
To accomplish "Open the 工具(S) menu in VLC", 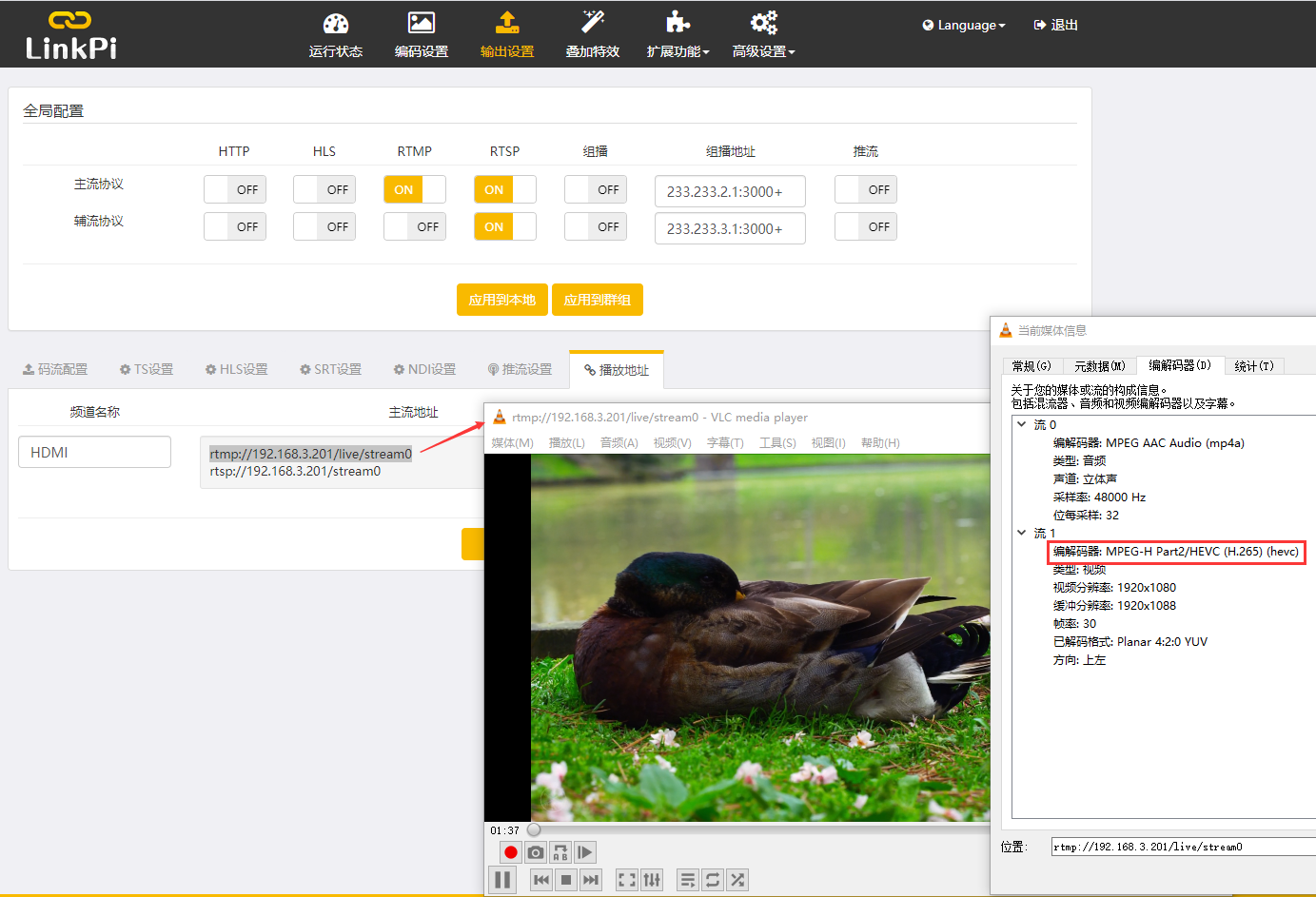I will tap(776, 442).
